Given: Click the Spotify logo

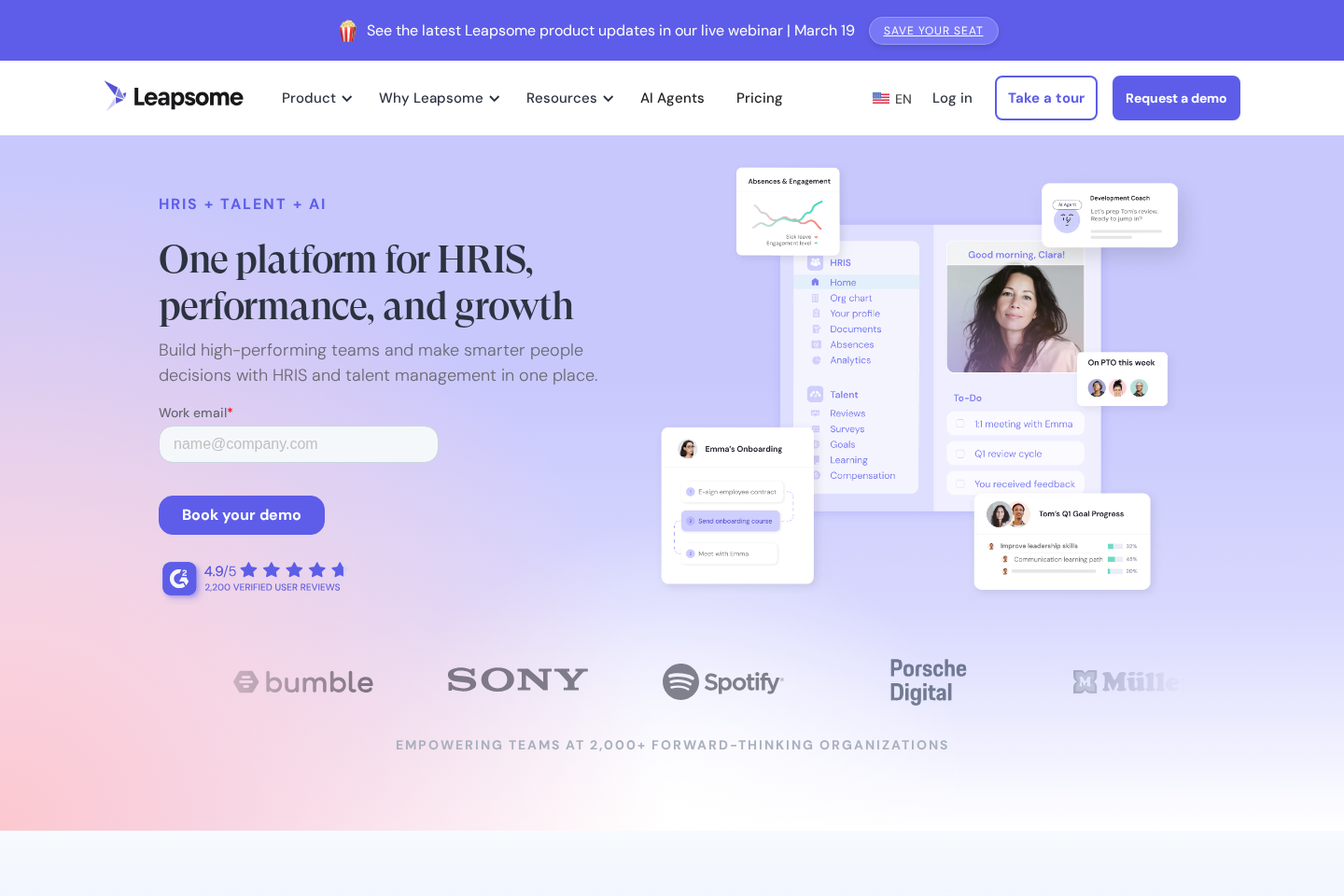Looking at the screenshot, I should (x=723, y=682).
